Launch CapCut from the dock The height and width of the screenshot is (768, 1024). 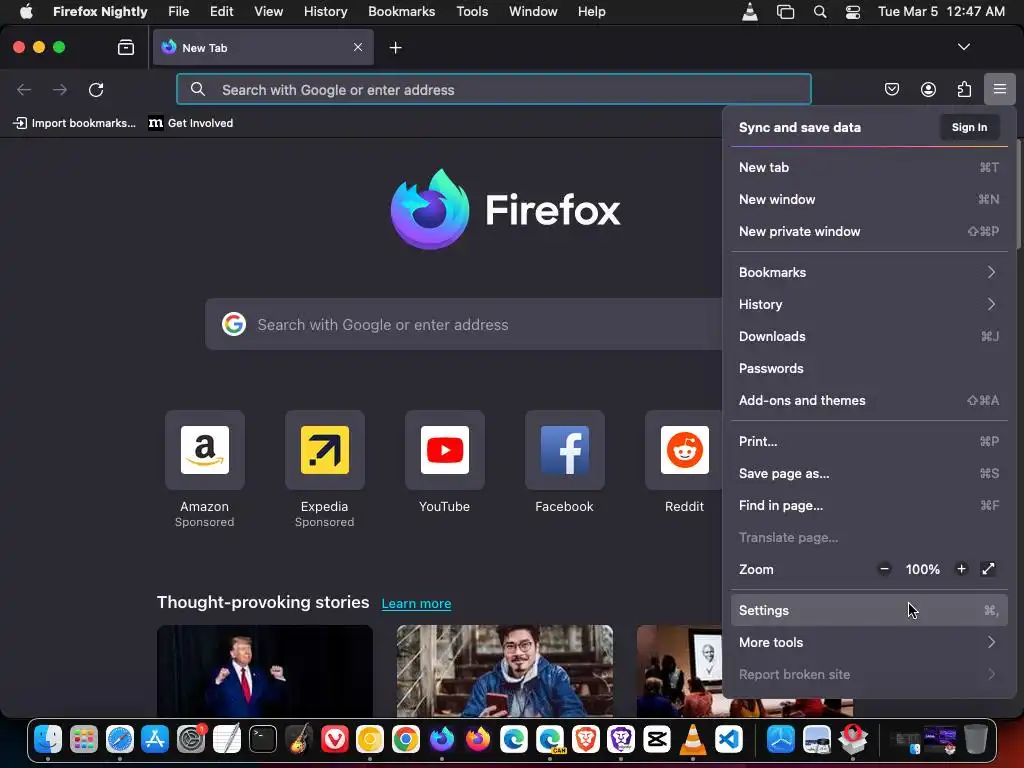click(657, 739)
